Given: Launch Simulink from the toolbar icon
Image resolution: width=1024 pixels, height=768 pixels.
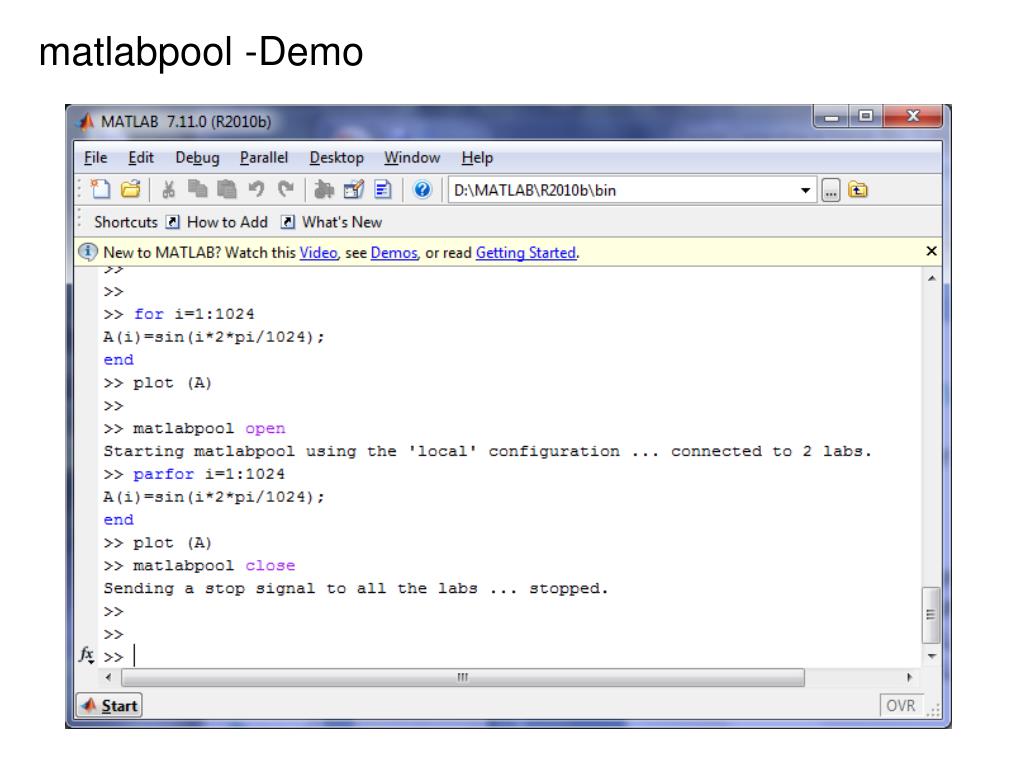Looking at the screenshot, I should click(323, 189).
